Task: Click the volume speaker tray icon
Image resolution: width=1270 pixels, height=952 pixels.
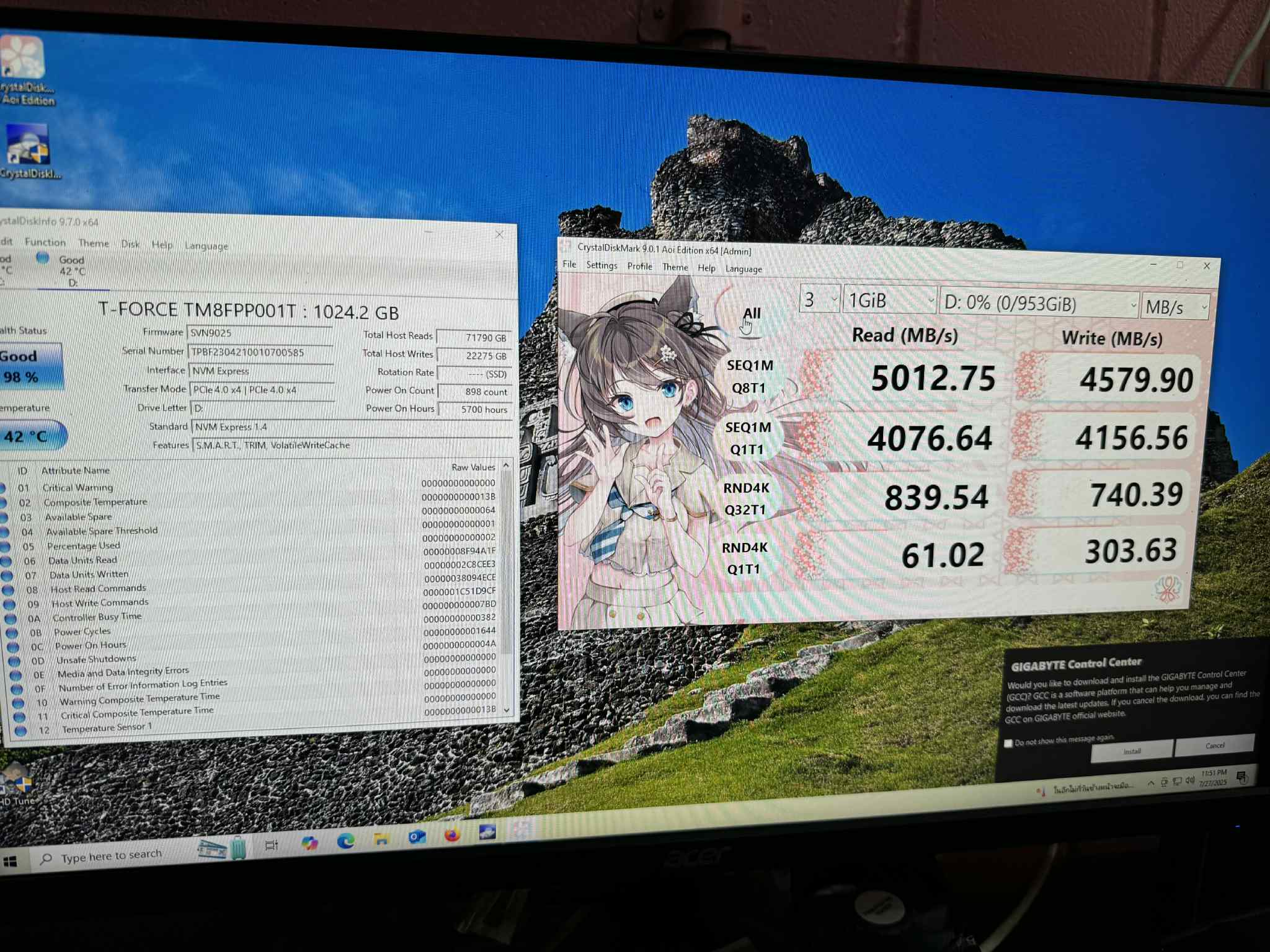Action: click(1190, 780)
